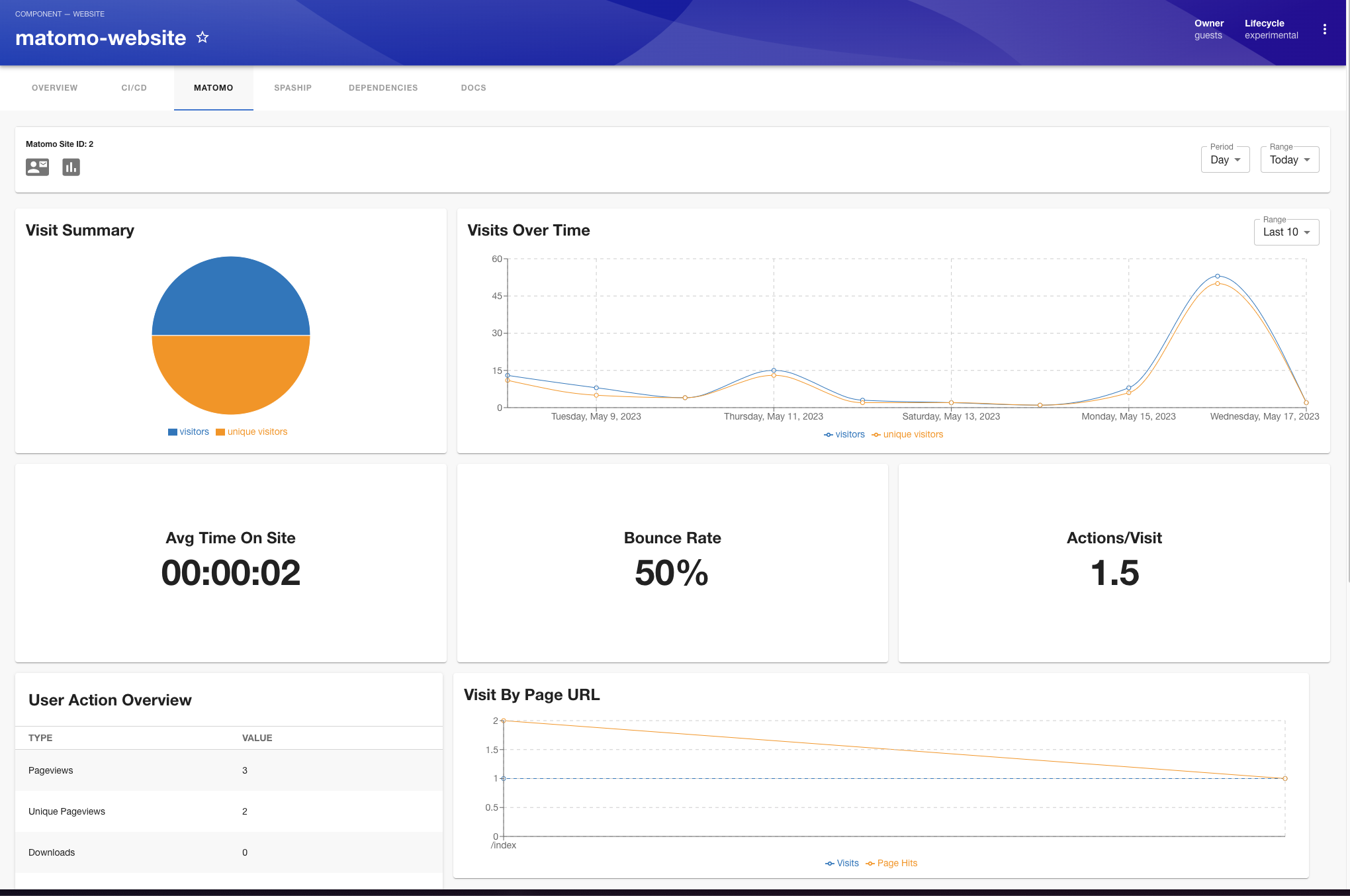
Task: Switch to the CI/CD tab
Action: pyautogui.click(x=134, y=87)
